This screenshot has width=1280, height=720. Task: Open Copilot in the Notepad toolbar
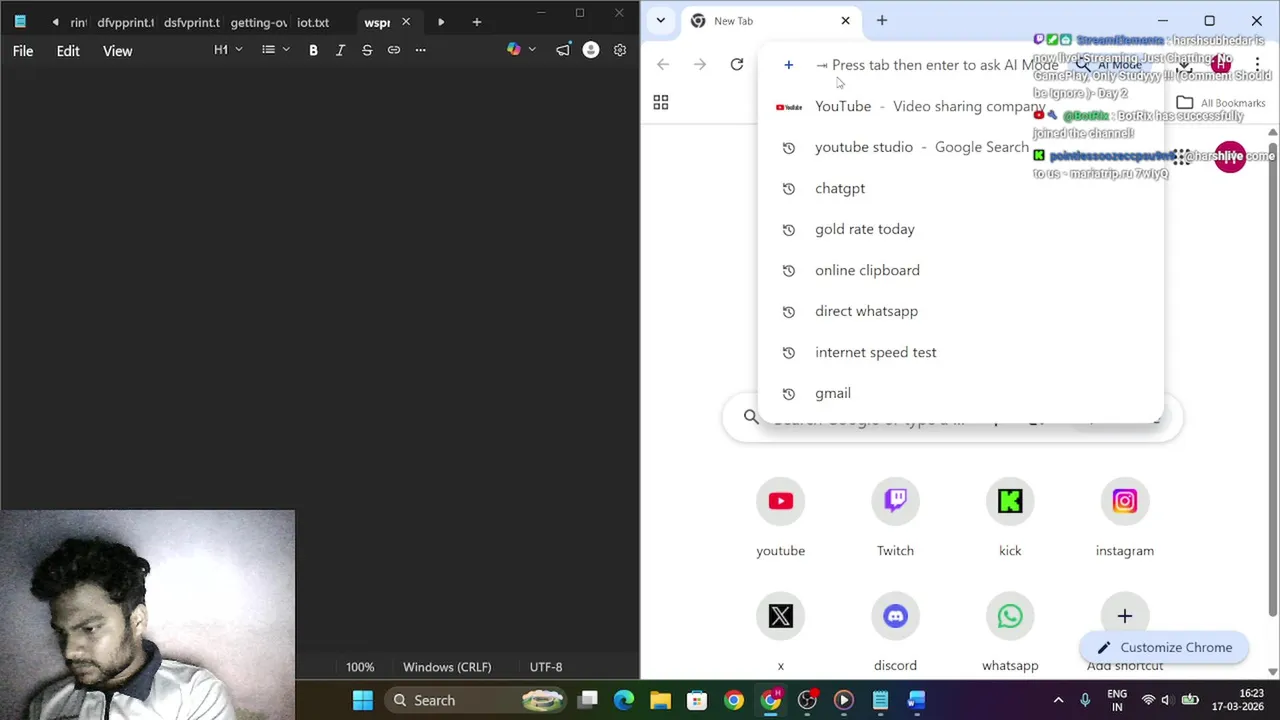click(x=514, y=50)
